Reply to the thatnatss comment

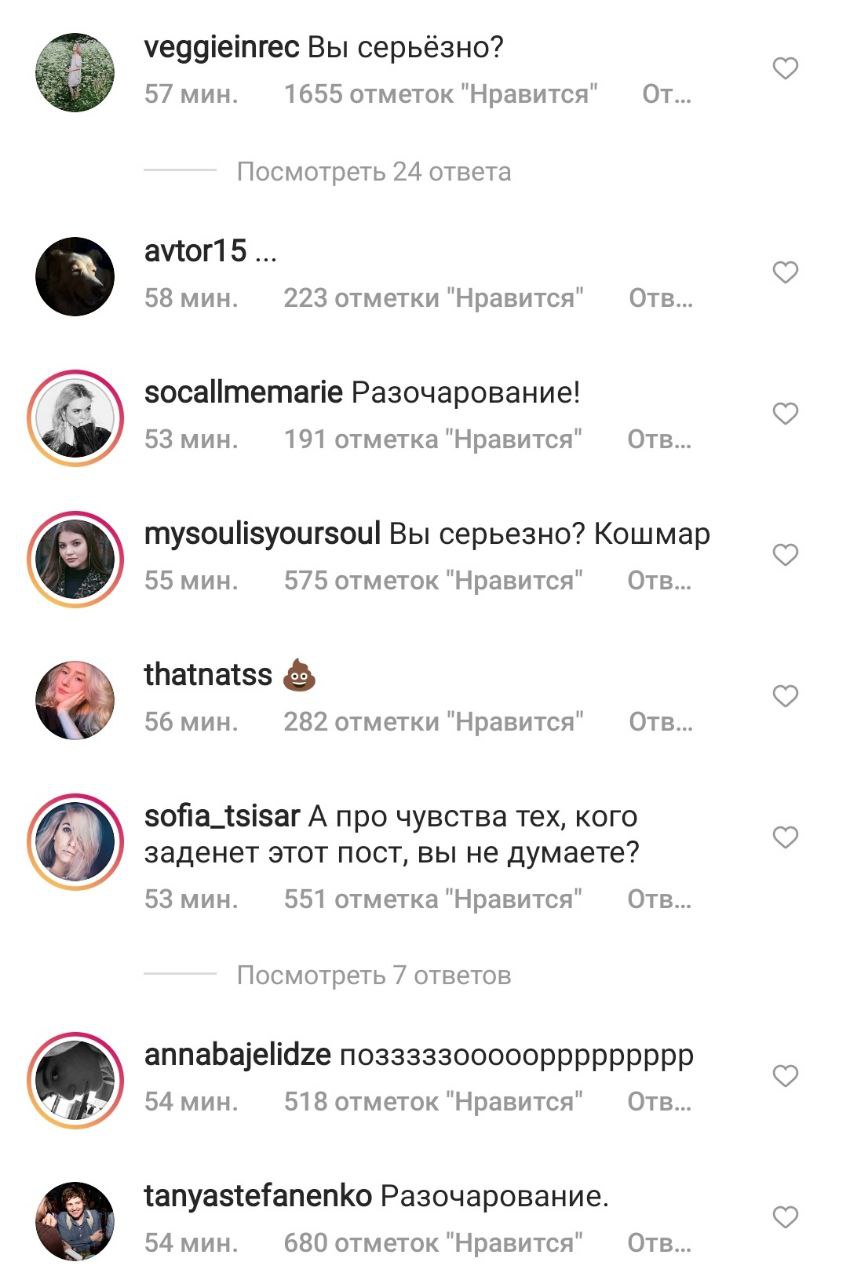point(660,722)
